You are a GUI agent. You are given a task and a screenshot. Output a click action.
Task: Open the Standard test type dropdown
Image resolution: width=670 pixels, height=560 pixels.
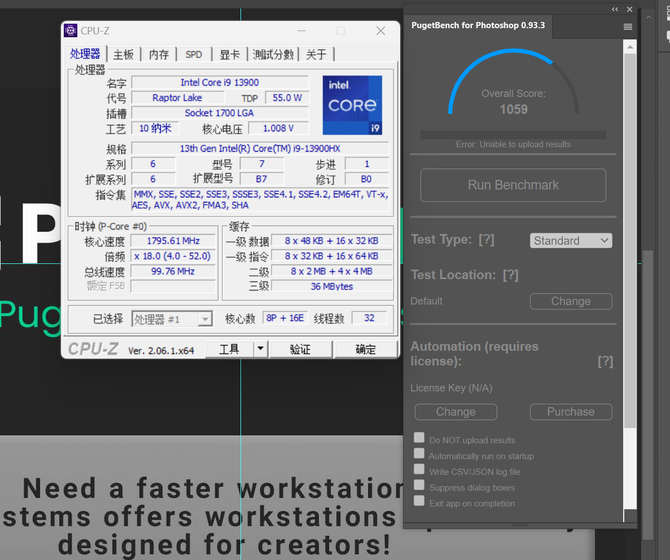point(571,240)
